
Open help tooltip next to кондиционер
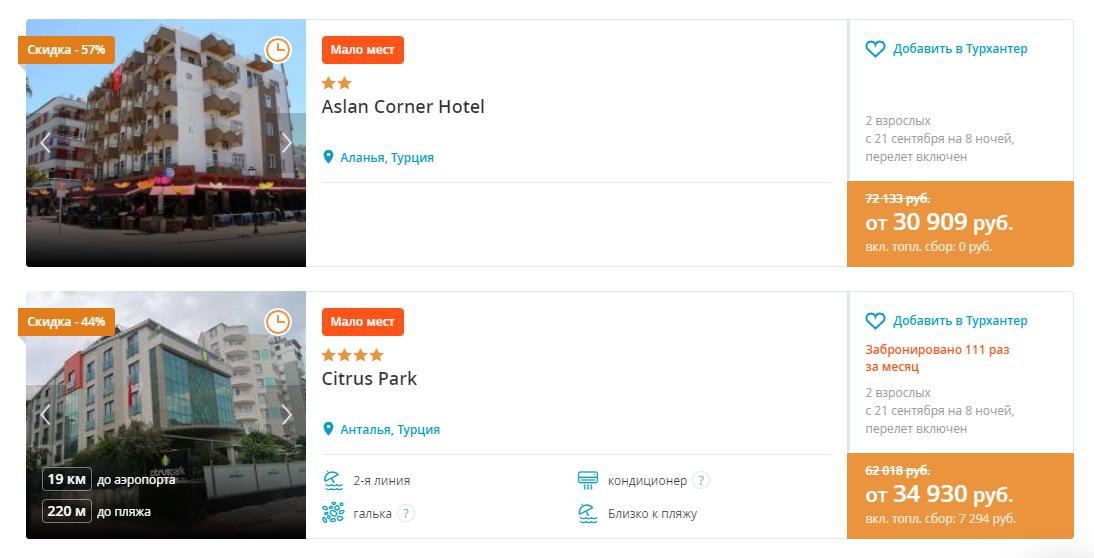(701, 480)
